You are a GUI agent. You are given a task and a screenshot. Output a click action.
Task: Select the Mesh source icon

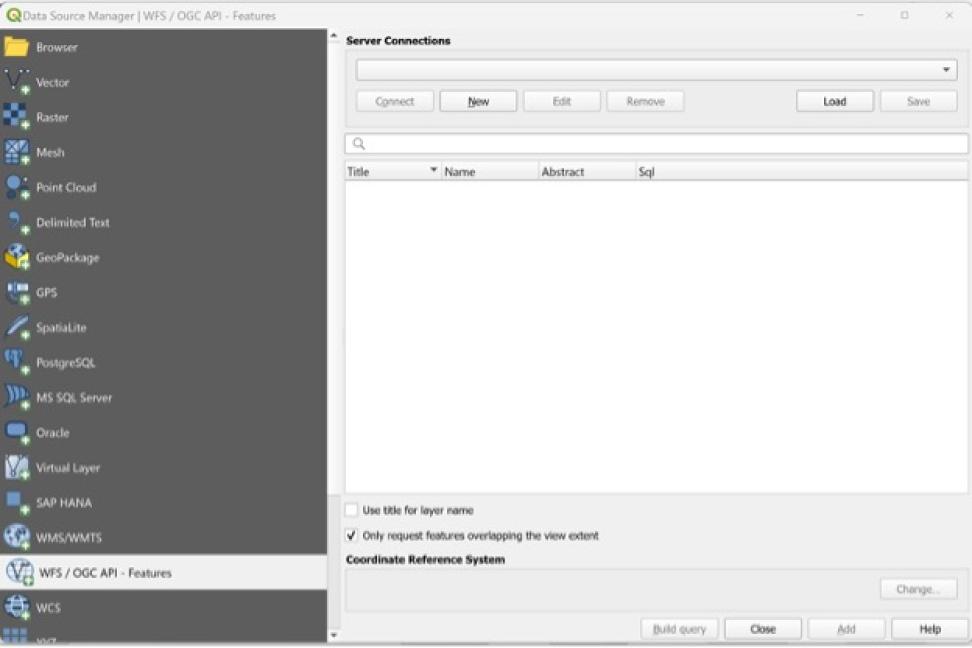17,152
